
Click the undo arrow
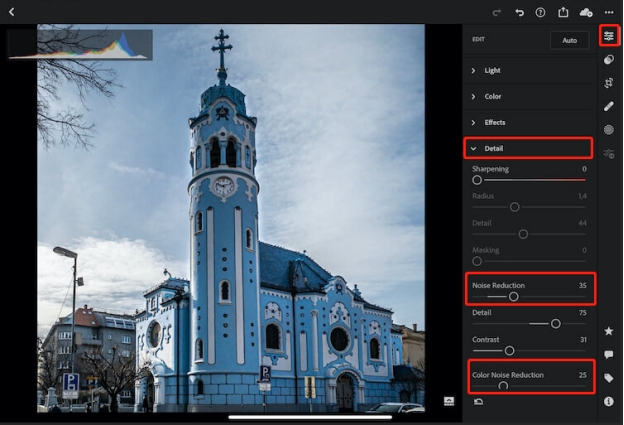[x=519, y=12]
